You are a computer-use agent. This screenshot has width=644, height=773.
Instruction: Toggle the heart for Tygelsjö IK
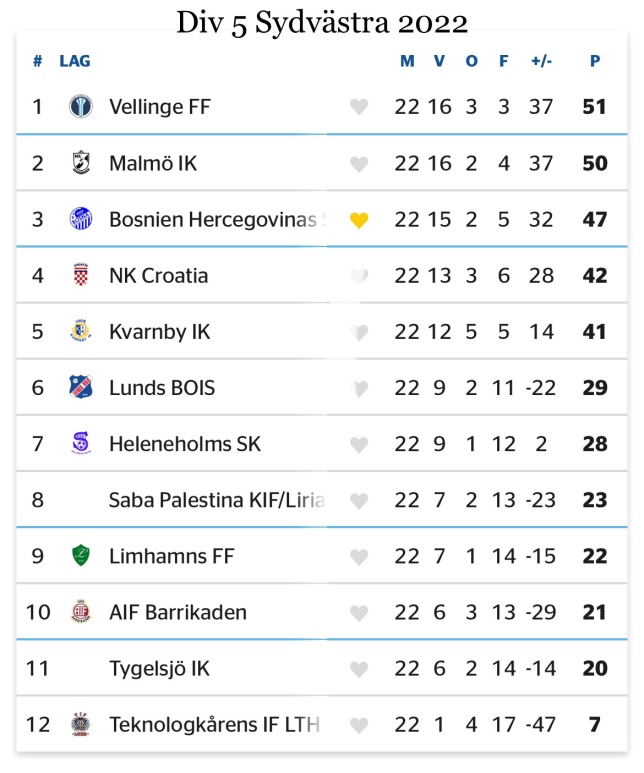(x=359, y=669)
